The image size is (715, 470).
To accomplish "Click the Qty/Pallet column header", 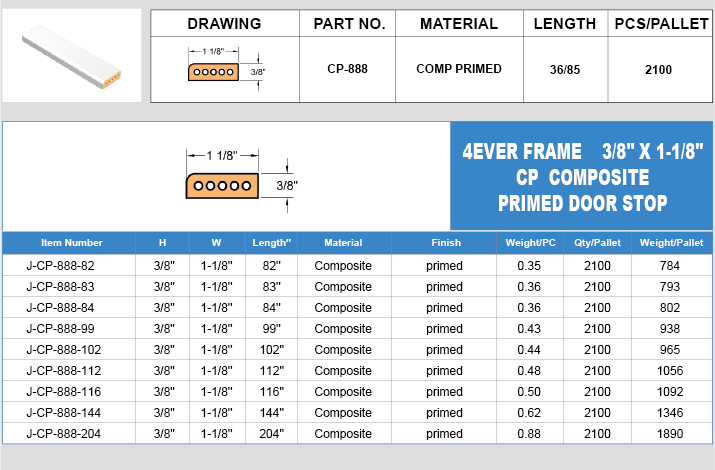I will pos(597,243).
